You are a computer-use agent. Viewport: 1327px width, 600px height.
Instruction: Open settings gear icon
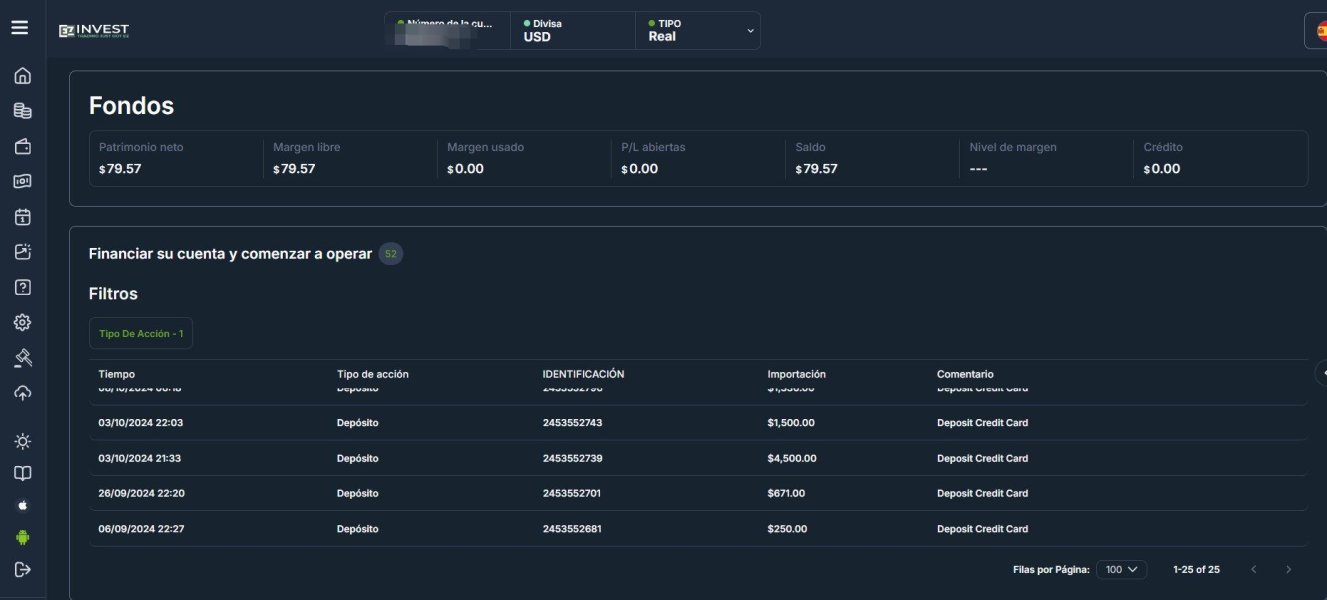coord(22,322)
